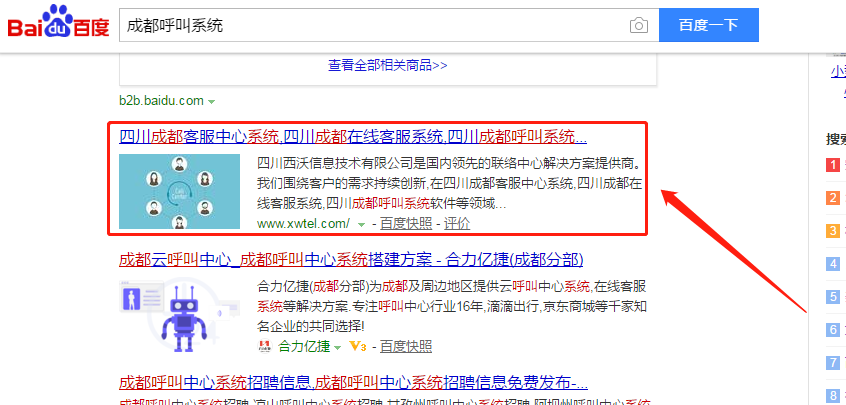Open 成都呼叫中心系统招聘信息 result title
The height and width of the screenshot is (405, 846).
click(353, 383)
